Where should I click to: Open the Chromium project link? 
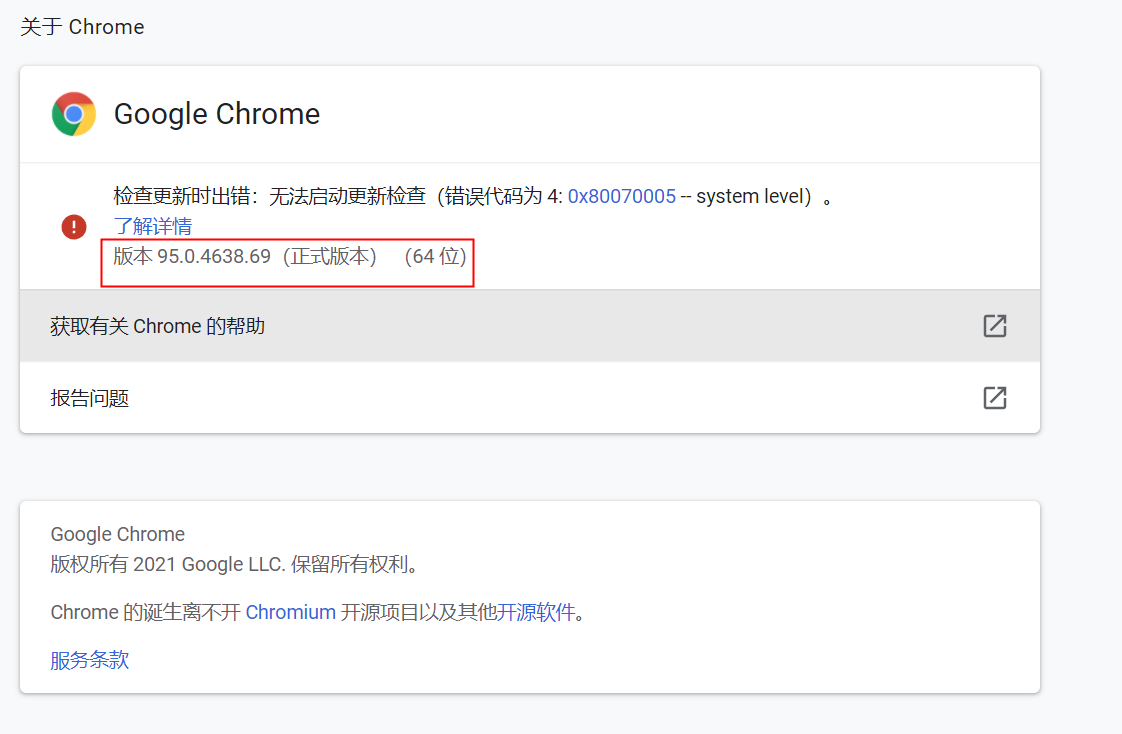[290, 612]
